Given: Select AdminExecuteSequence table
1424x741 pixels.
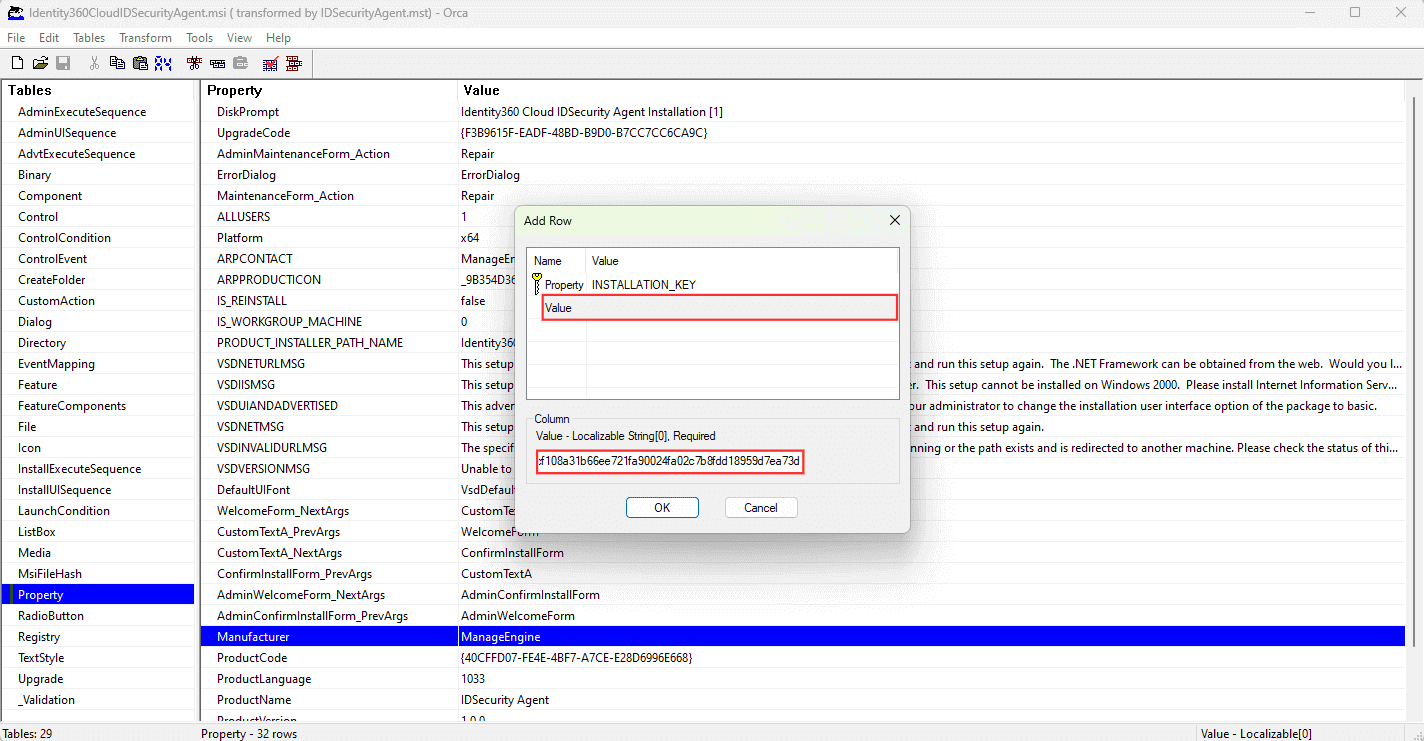Looking at the screenshot, I should pyautogui.click(x=82, y=112).
